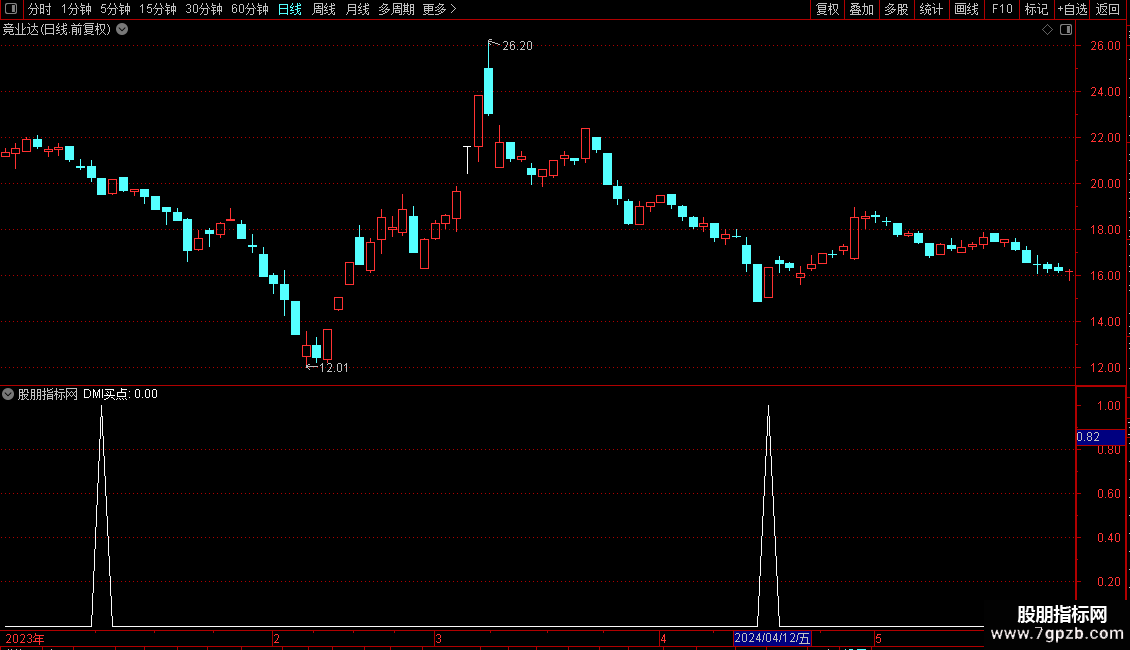Select the 15分钟 period
Image resolution: width=1130 pixels, height=650 pixels.
click(x=158, y=9)
